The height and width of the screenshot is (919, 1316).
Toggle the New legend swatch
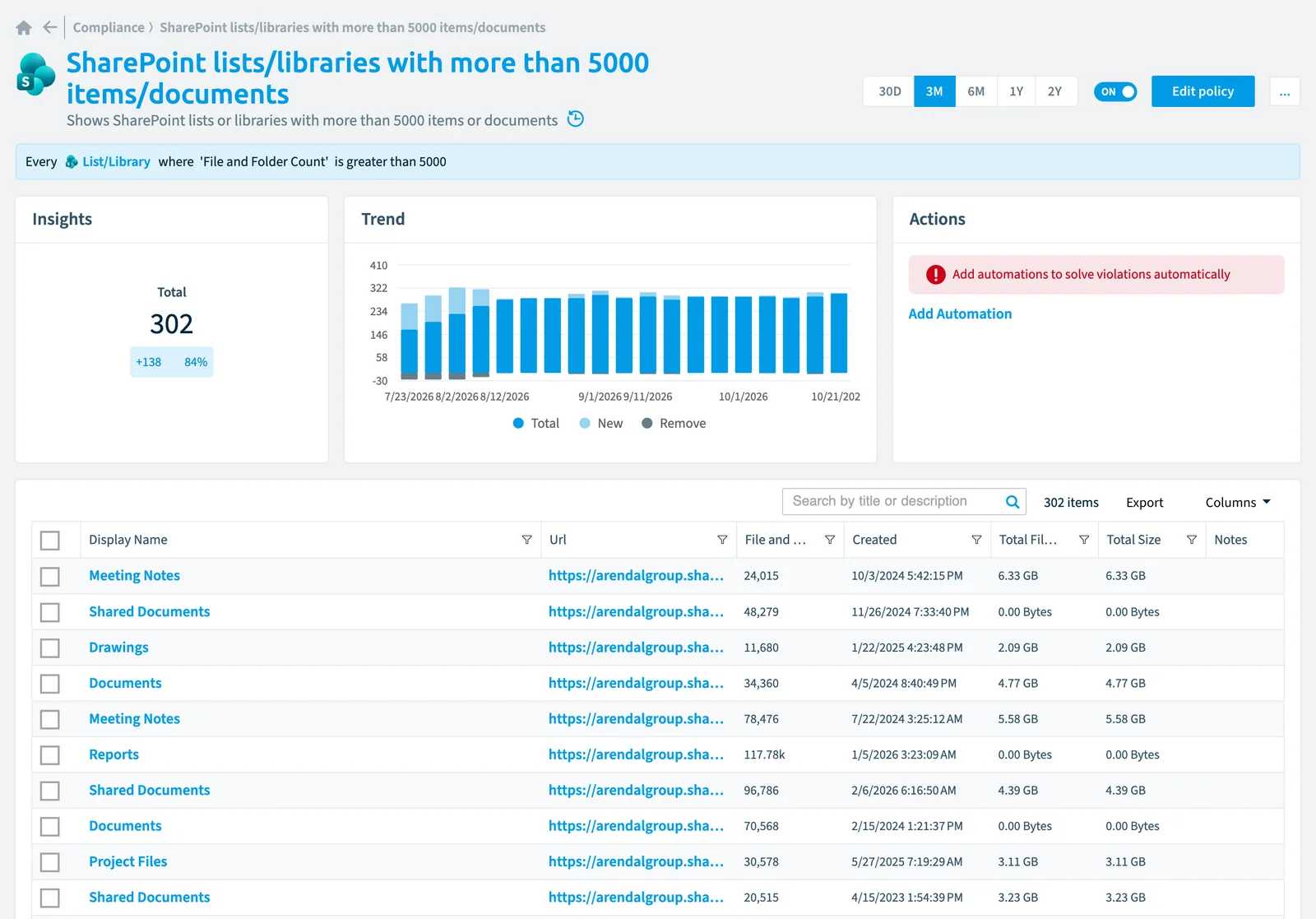[585, 423]
